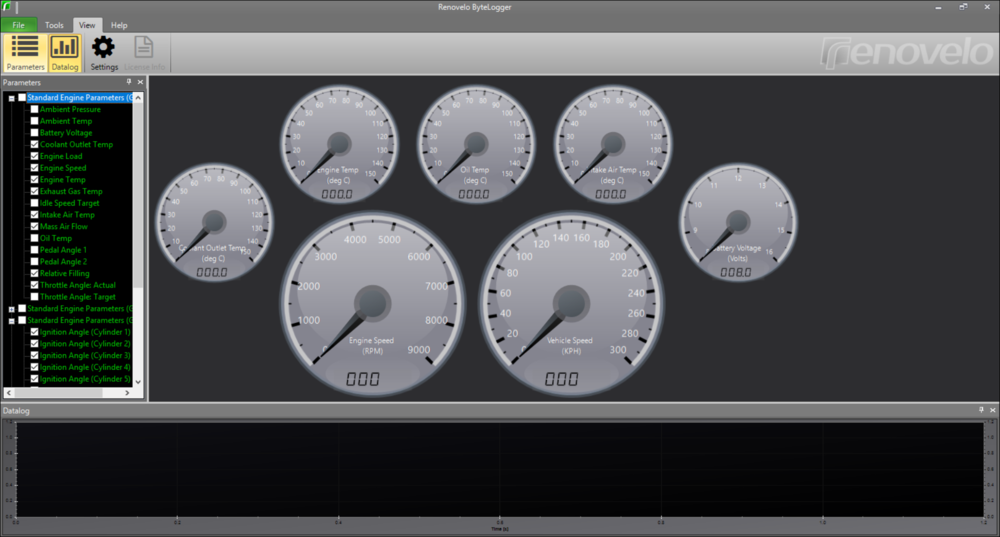Collapse the first Standard Engine Parameters group
This screenshot has height=537, width=1000.
[11, 98]
